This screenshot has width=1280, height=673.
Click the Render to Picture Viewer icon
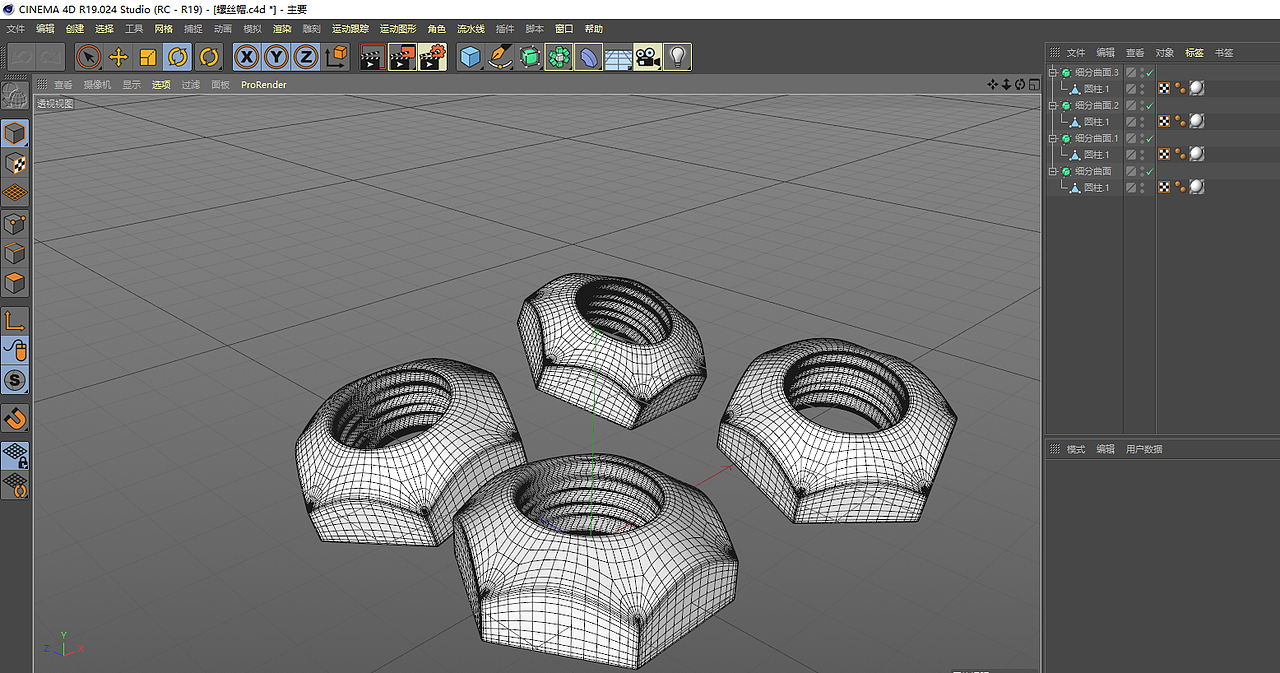402,57
